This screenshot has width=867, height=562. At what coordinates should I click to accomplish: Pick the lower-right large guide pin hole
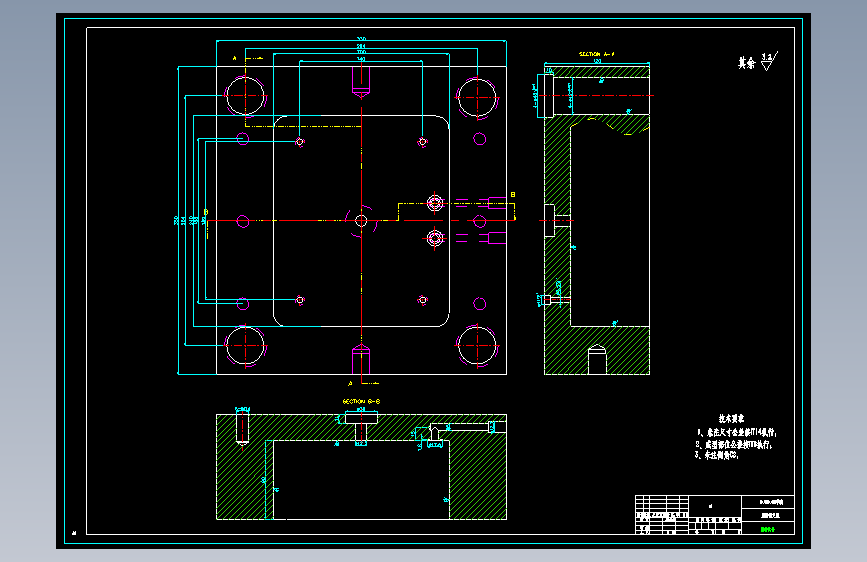pyautogui.click(x=477, y=346)
